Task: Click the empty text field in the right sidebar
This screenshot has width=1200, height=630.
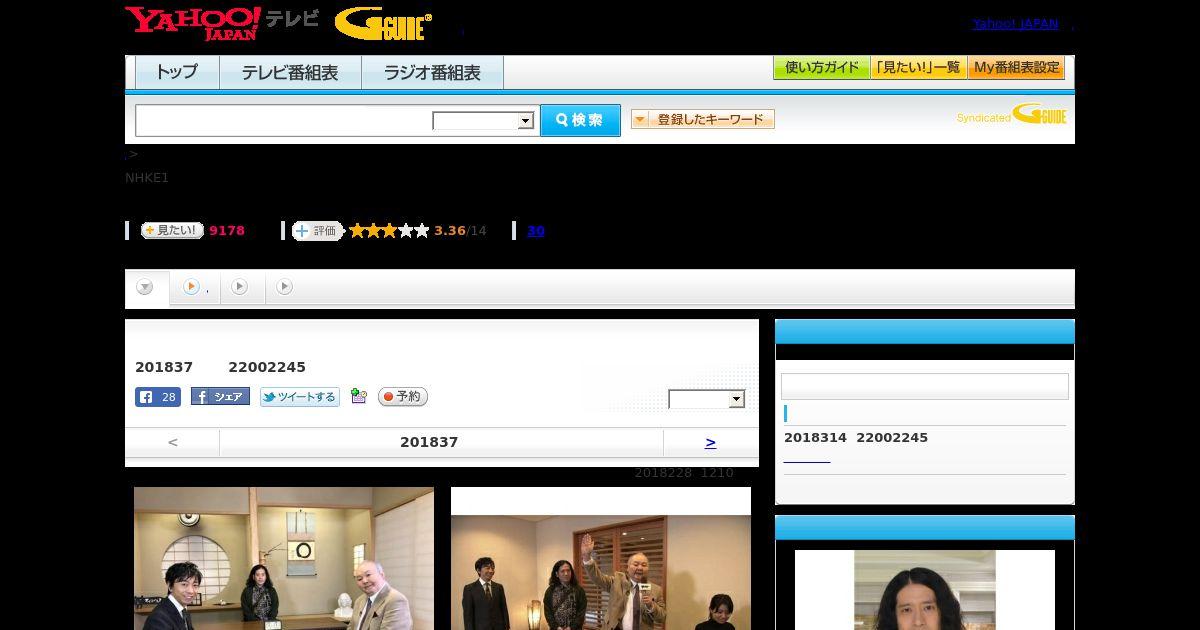Action: [925, 386]
